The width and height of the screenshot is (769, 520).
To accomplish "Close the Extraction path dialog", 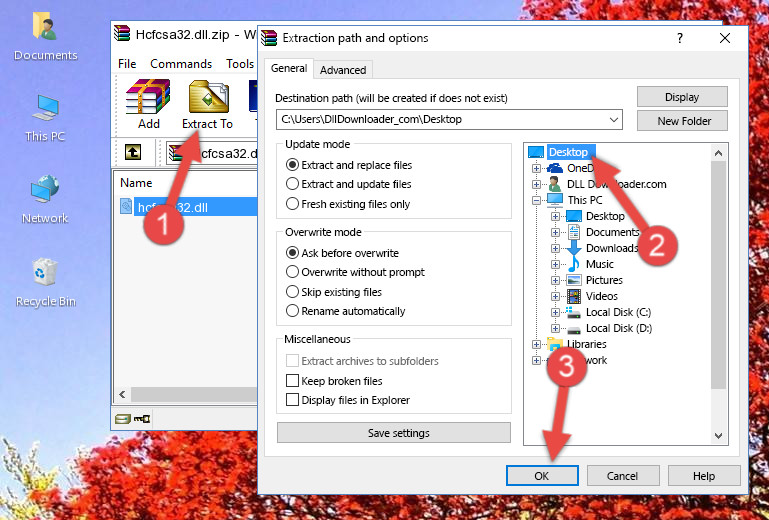I will click(x=725, y=38).
